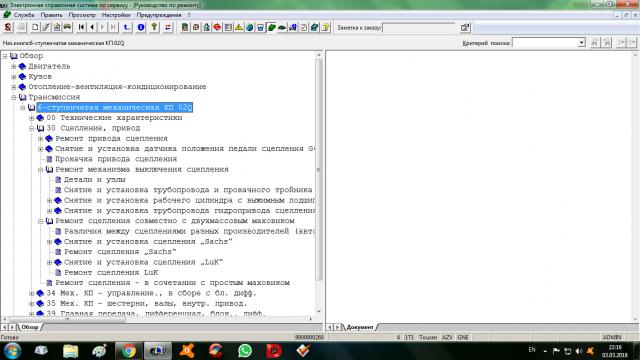Click the globe icon in the toolbar
Image resolution: width=640 pixels, height=360 pixels.
[249, 27]
